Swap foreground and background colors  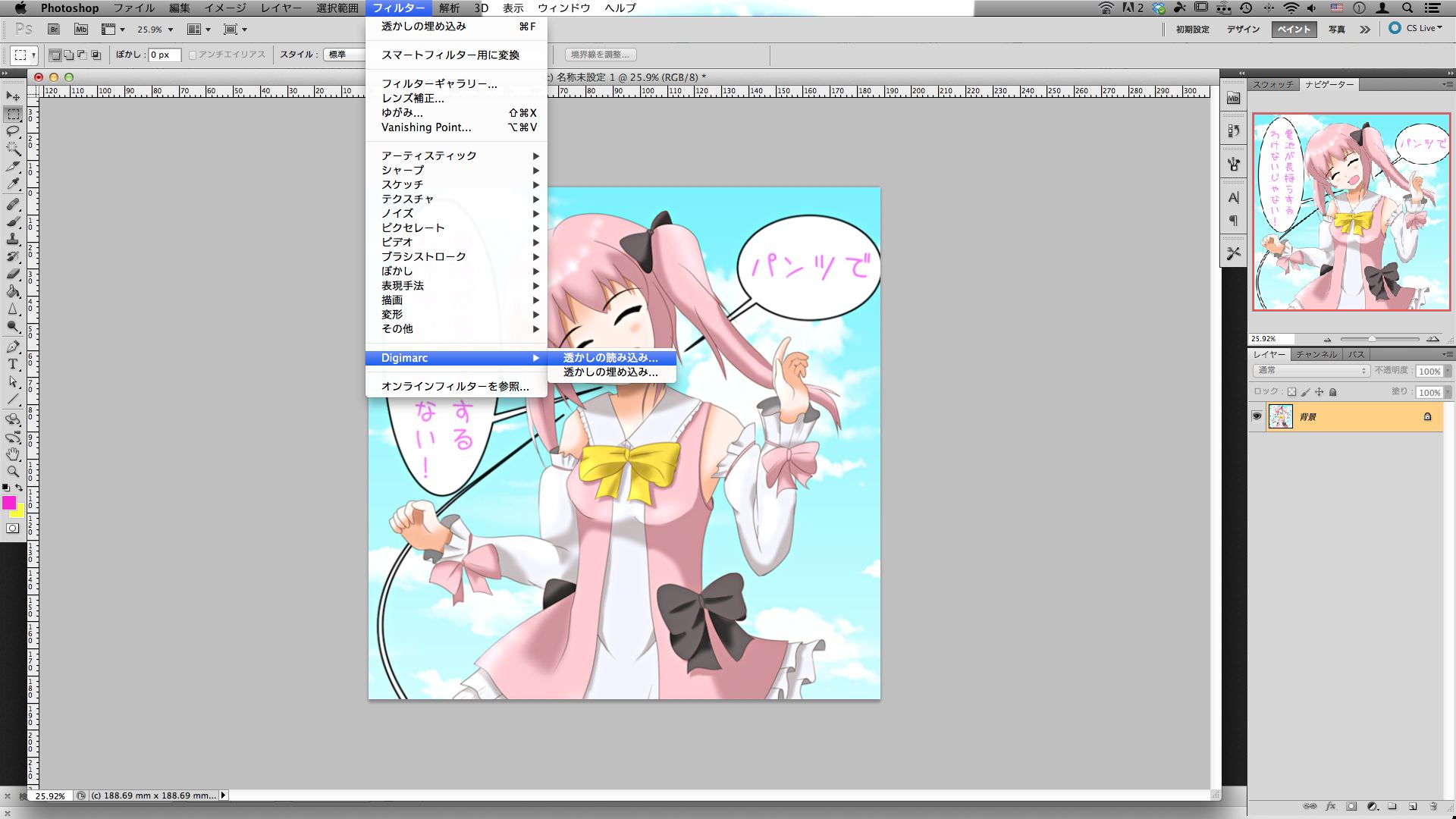[19, 488]
